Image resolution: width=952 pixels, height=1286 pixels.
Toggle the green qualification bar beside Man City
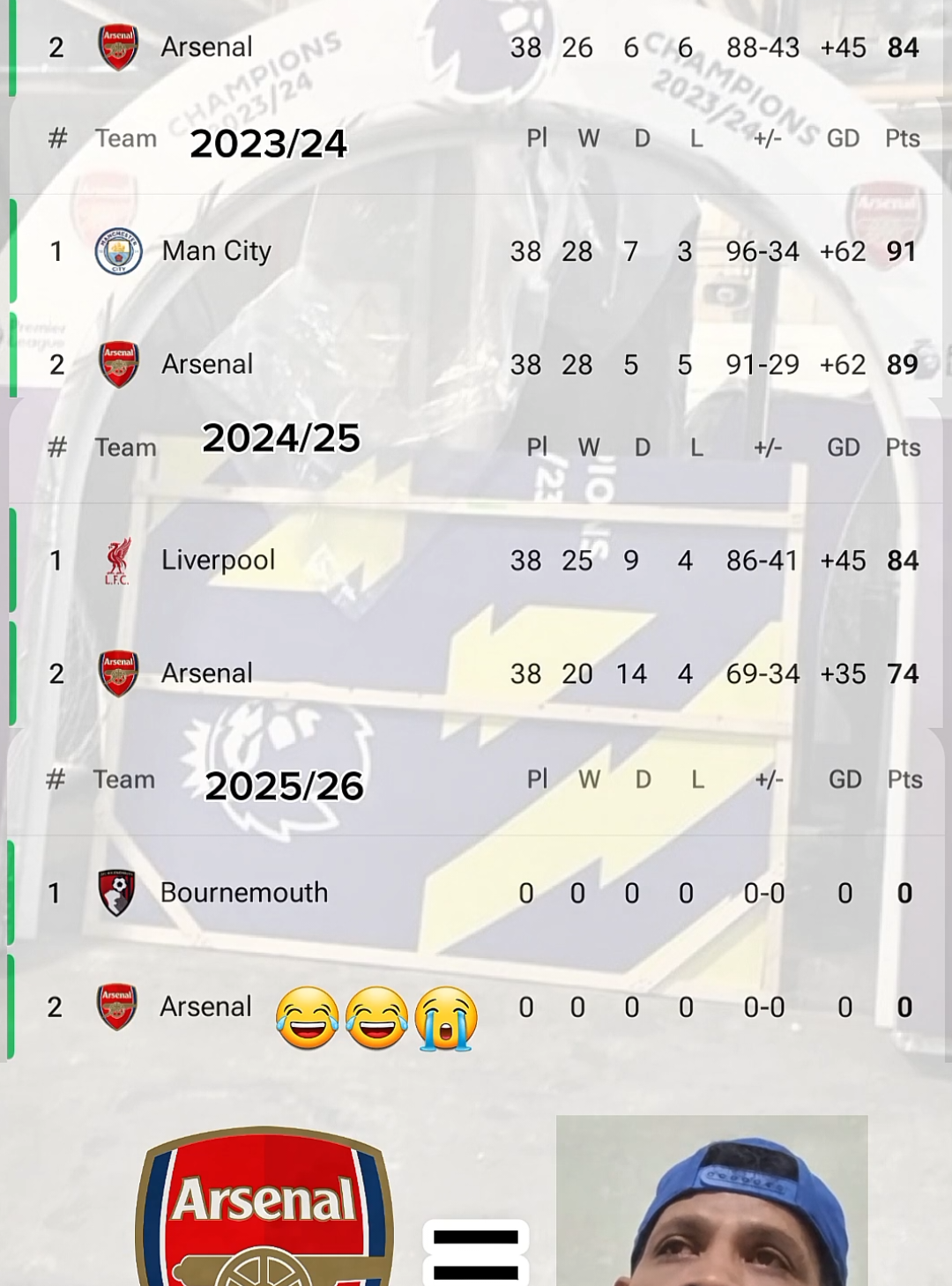tap(12, 251)
